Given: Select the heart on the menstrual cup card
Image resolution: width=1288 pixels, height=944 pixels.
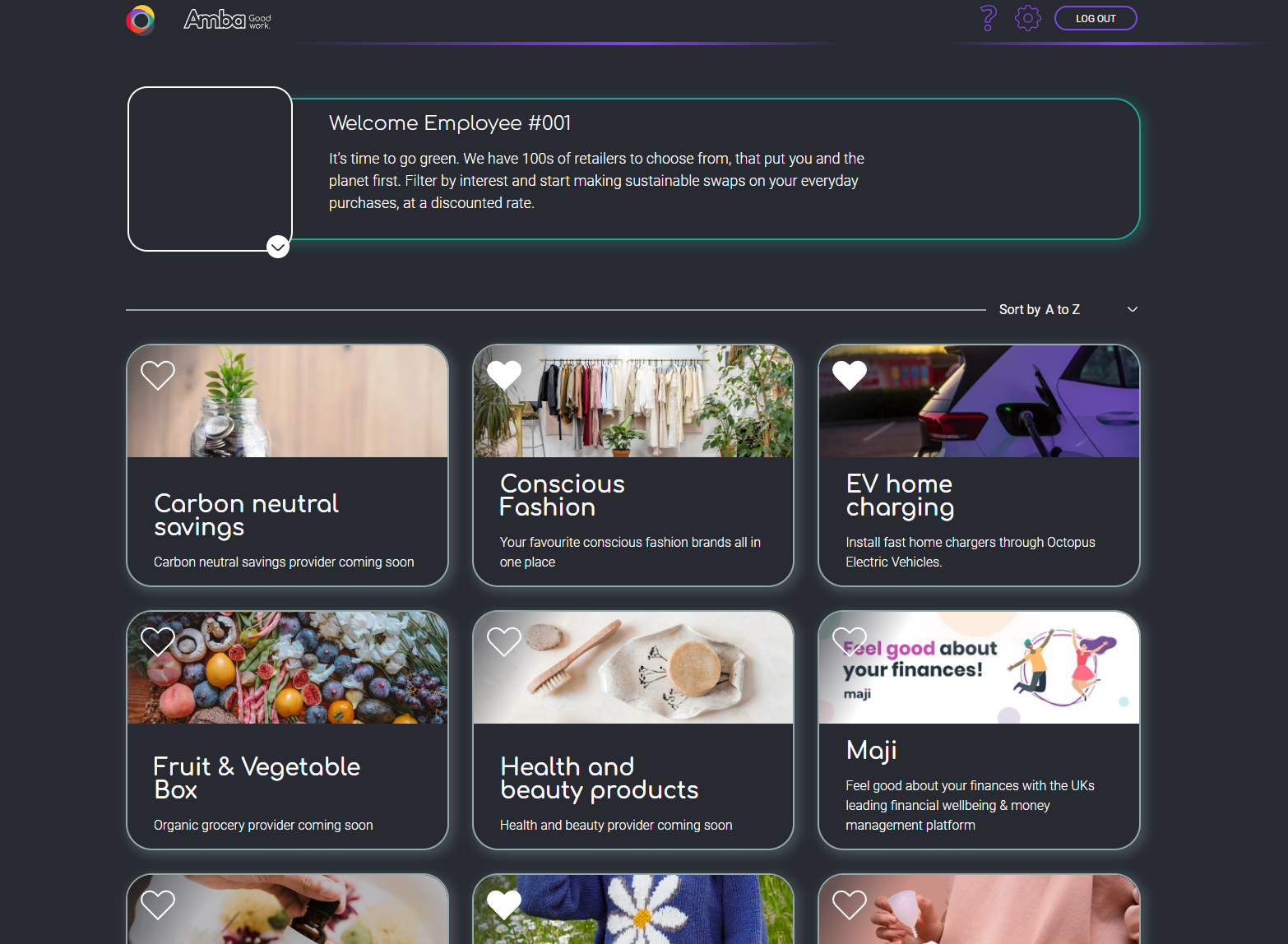Looking at the screenshot, I should (x=849, y=905).
